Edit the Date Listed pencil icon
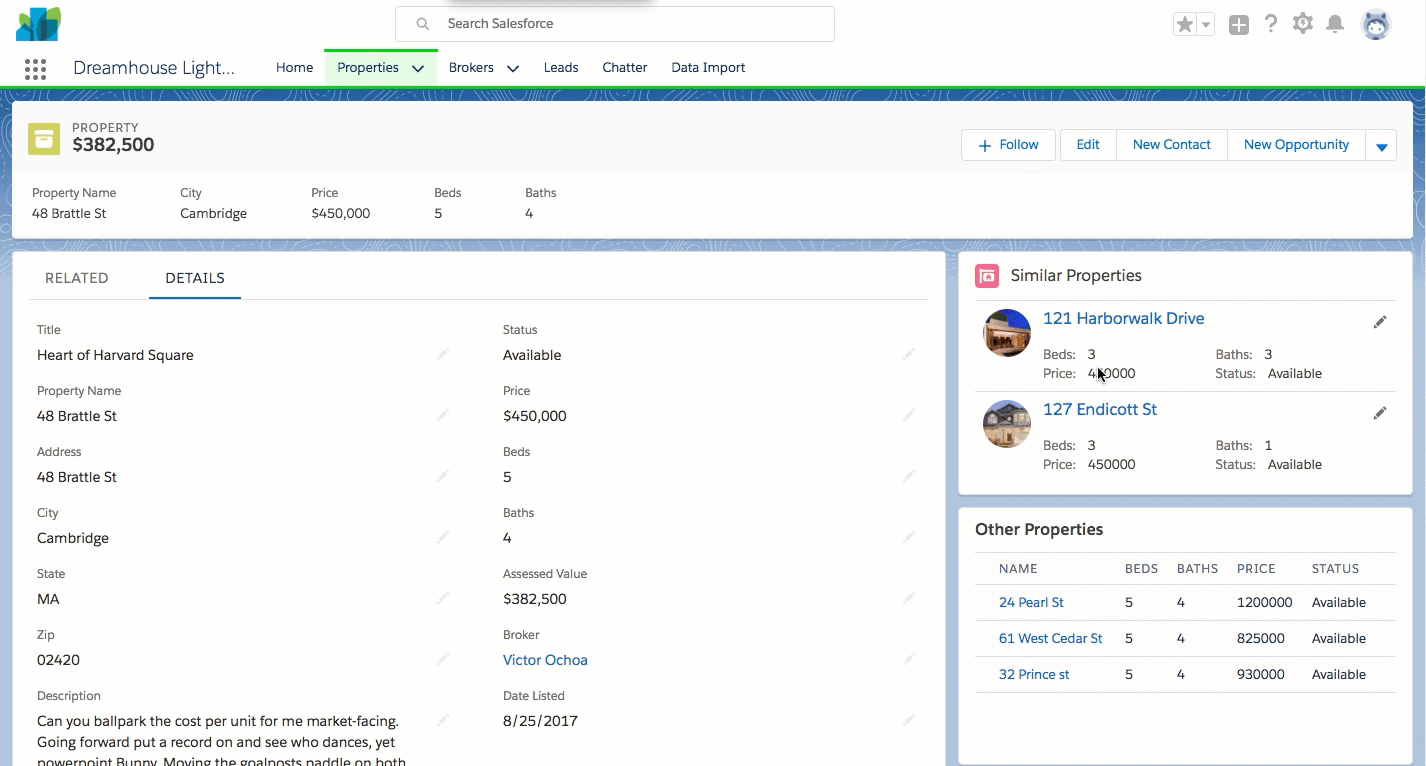 [909, 720]
